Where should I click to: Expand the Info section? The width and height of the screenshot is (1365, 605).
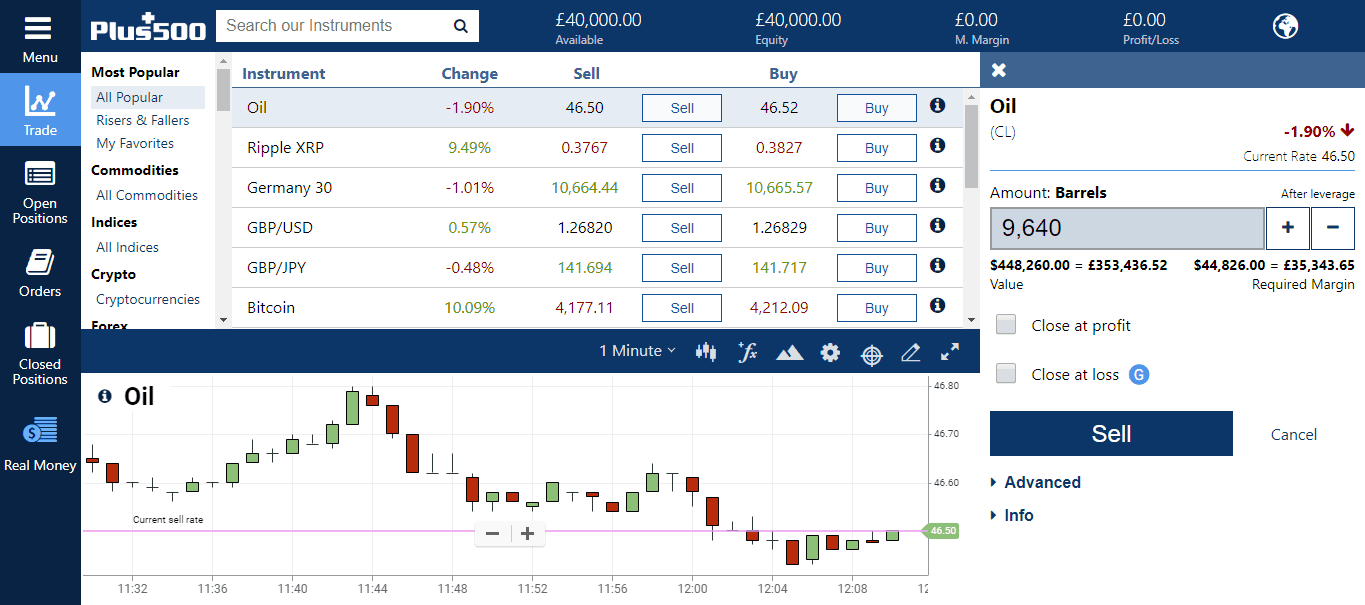pos(1012,515)
